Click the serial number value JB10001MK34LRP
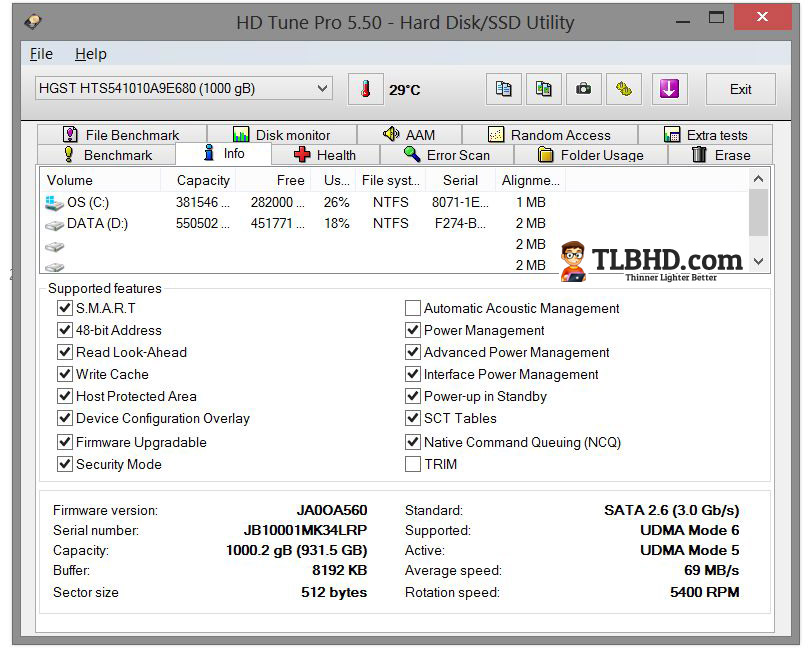 [x=305, y=530]
